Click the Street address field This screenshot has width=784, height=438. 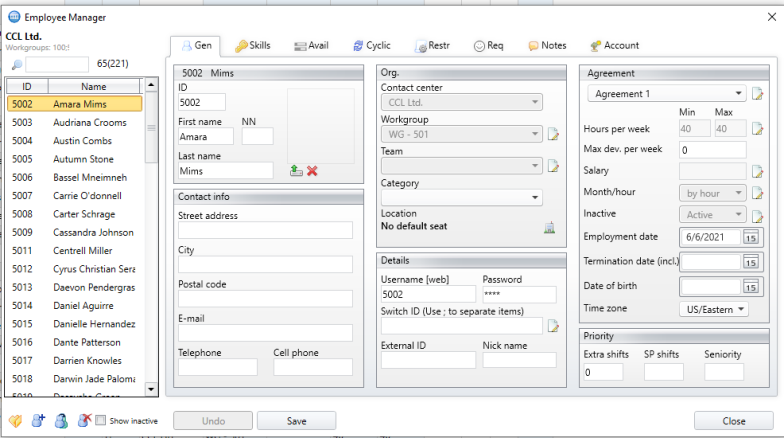265,230
